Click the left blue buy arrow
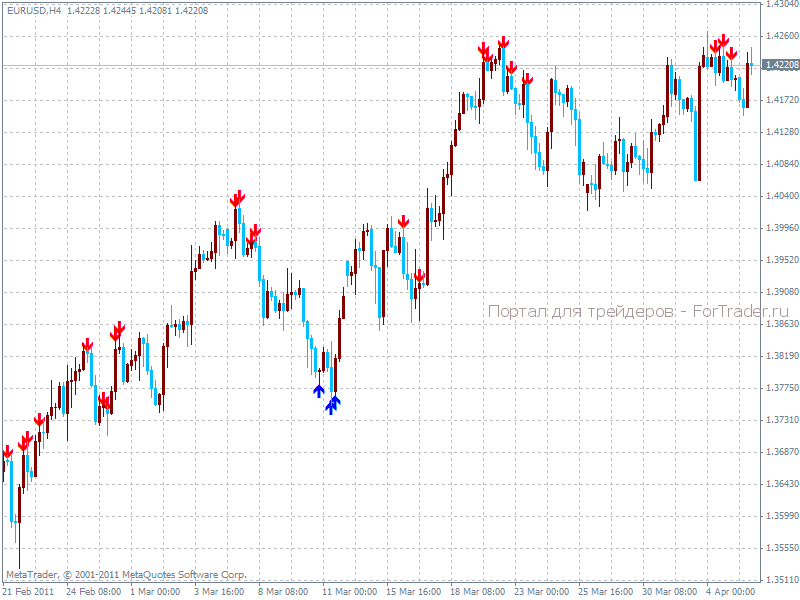 [x=318, y=390]
